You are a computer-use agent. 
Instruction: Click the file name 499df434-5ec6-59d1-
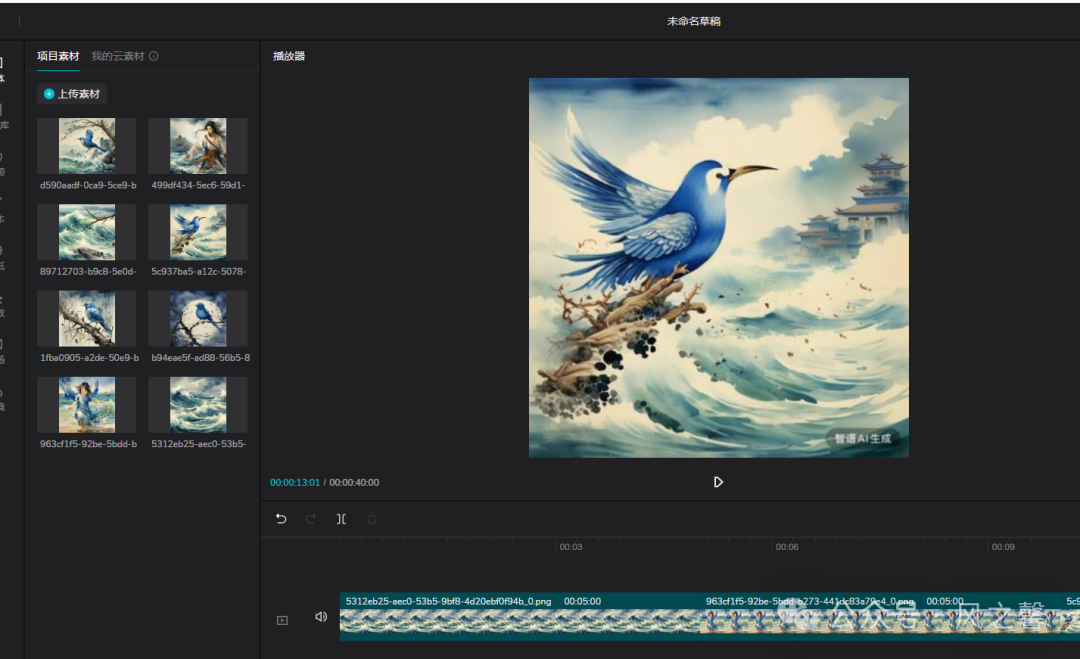198,185
